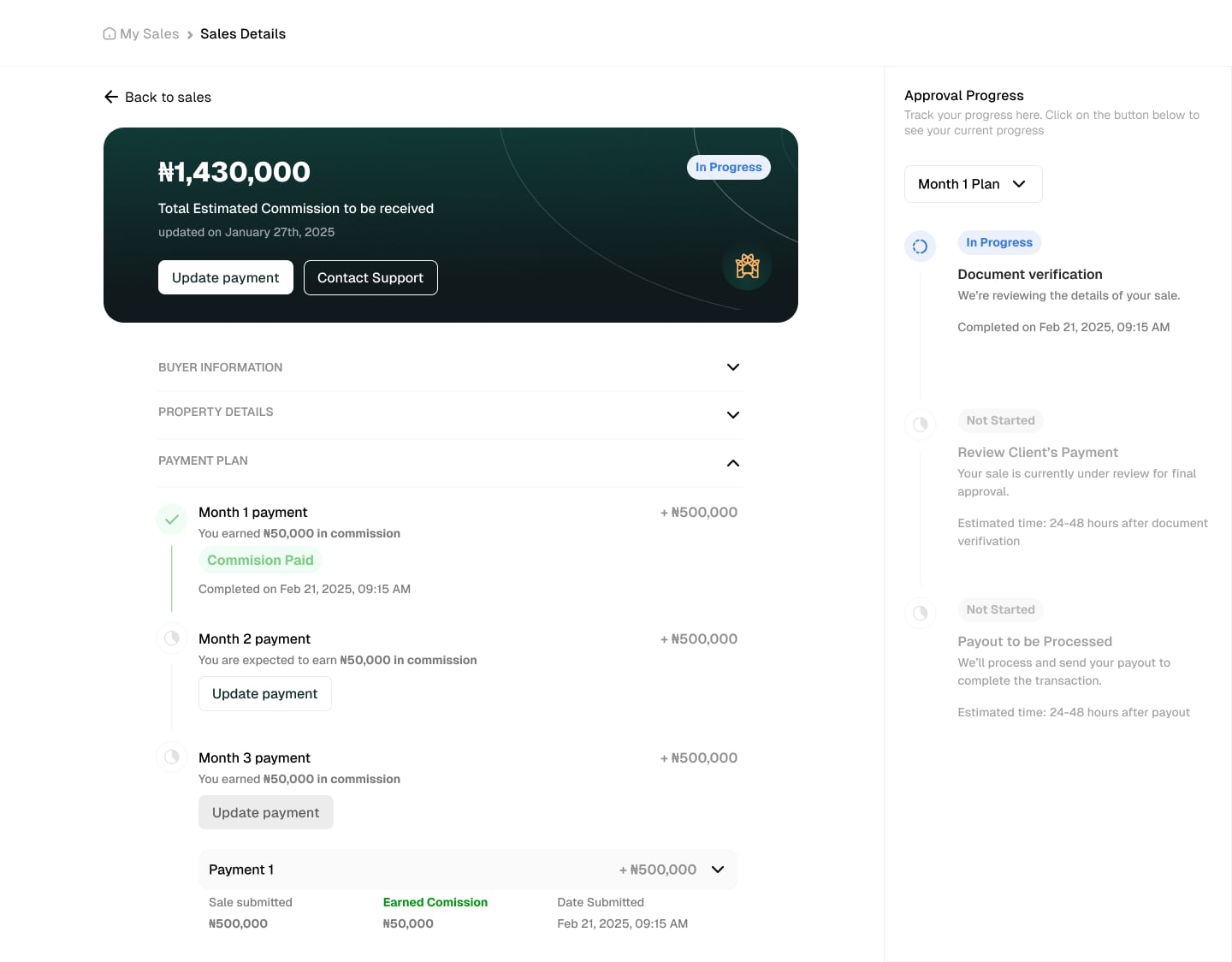Expand the Buyer Information section
The image size is (1232, 962).
(x=732, y=367)
